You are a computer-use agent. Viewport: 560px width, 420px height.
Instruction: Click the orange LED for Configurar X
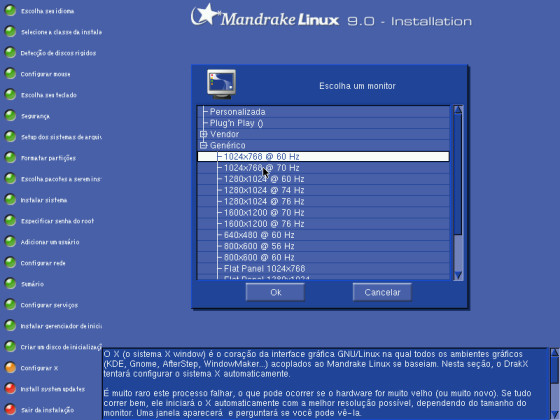[10, 368]
